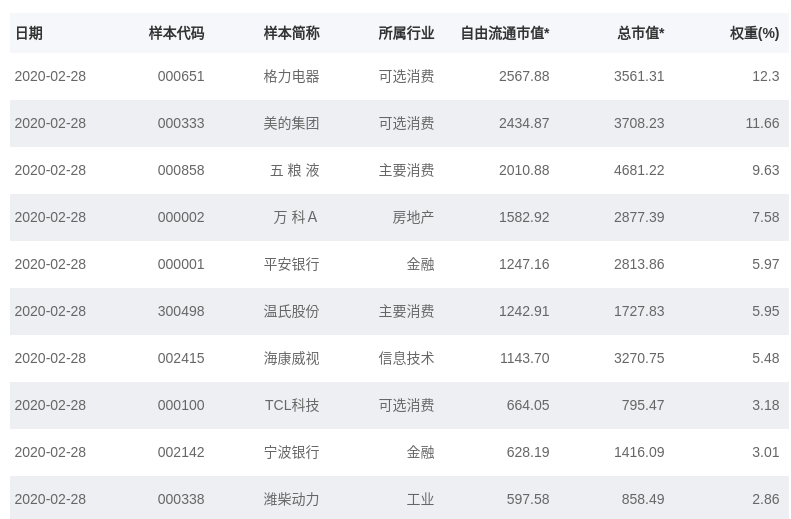This screenshot has height=519, width=791.
Task: Click free-float value 2434.87
Action: point(524,123)
